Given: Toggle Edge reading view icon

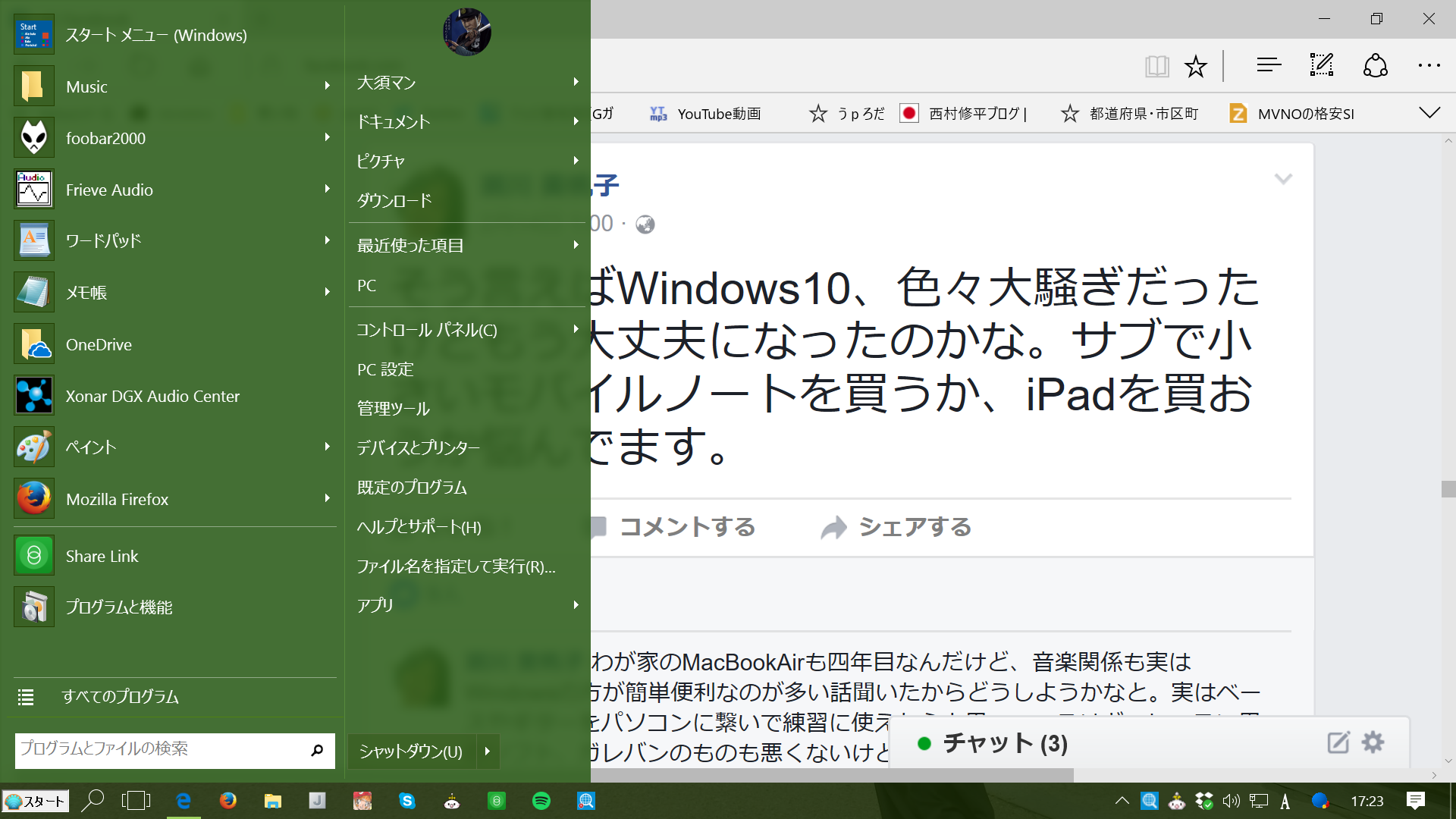Looking at the screenshot, I should coord(1157,67).
